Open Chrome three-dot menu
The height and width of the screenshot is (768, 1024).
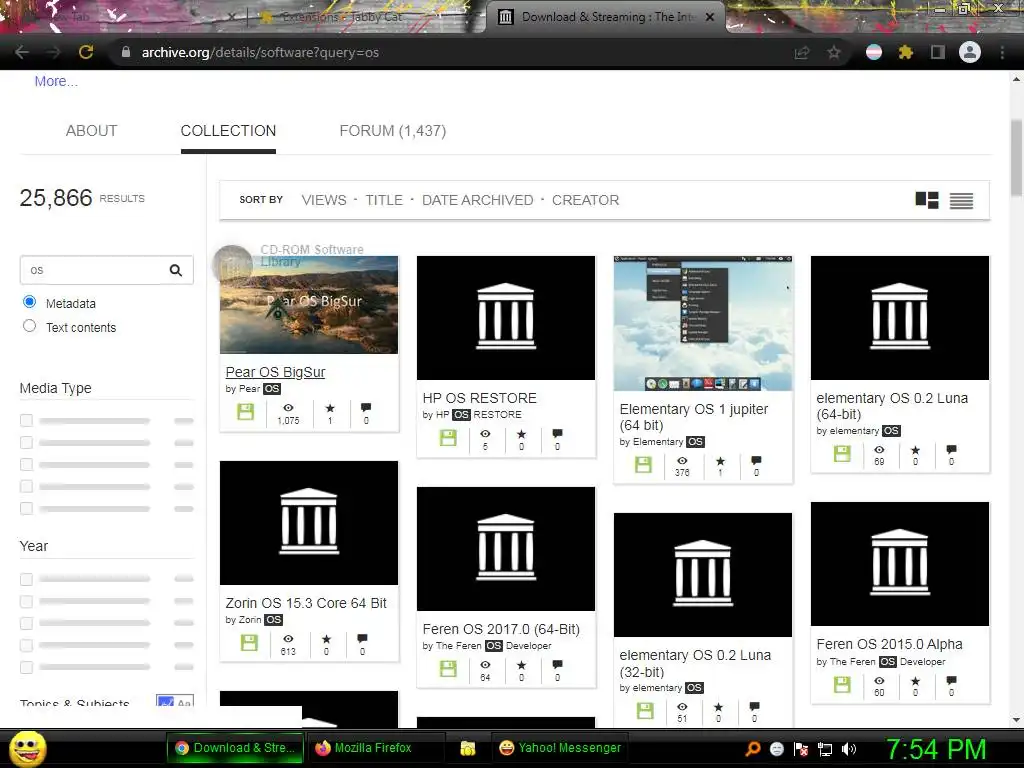(x=1002, y=52)
